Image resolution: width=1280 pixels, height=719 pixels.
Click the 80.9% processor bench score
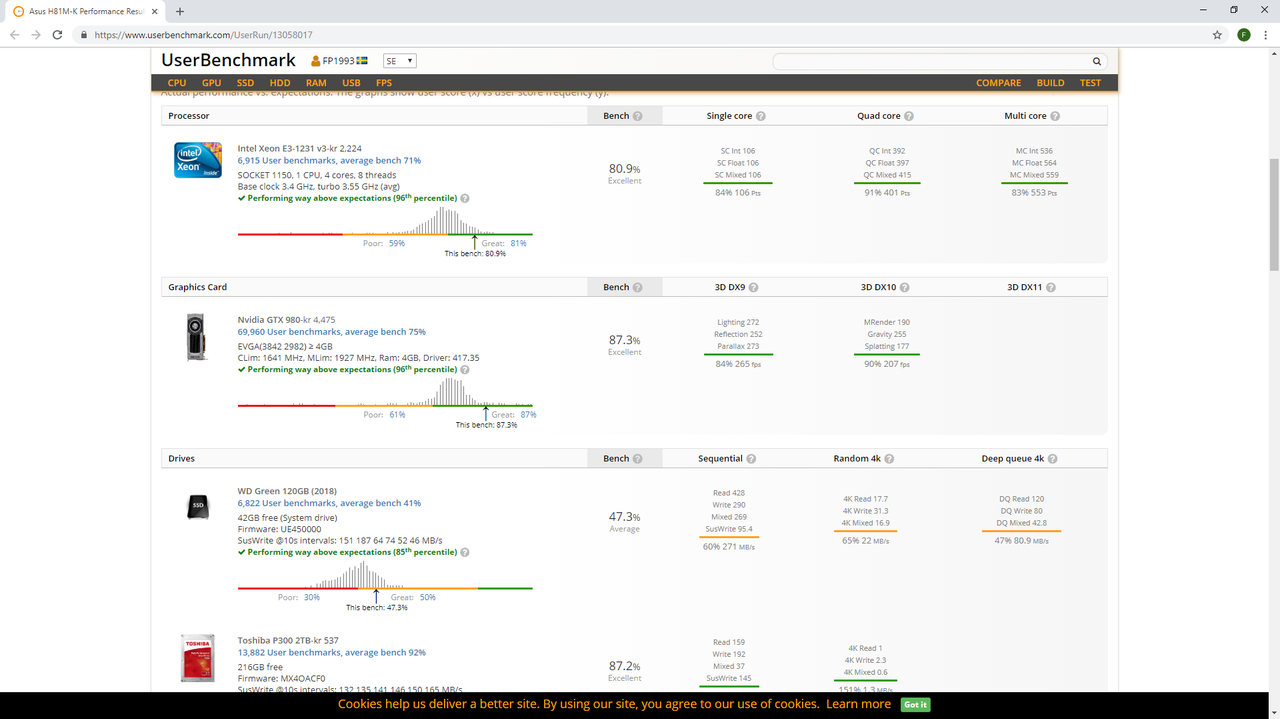[x=624, y=169]
